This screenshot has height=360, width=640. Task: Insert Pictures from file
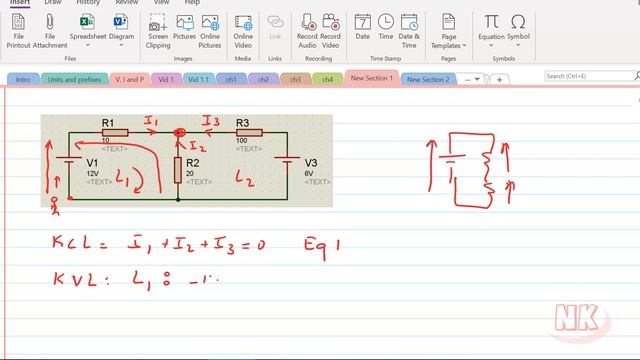(184, 27)
